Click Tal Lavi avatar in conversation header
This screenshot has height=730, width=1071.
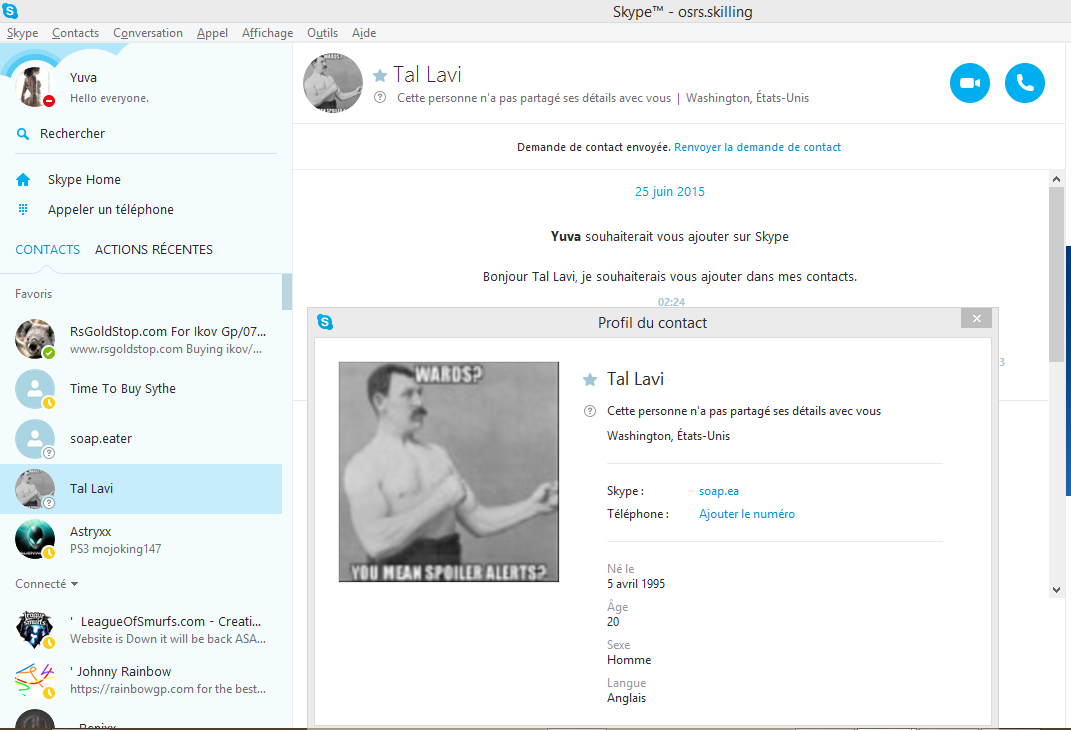tap(333, 83)
